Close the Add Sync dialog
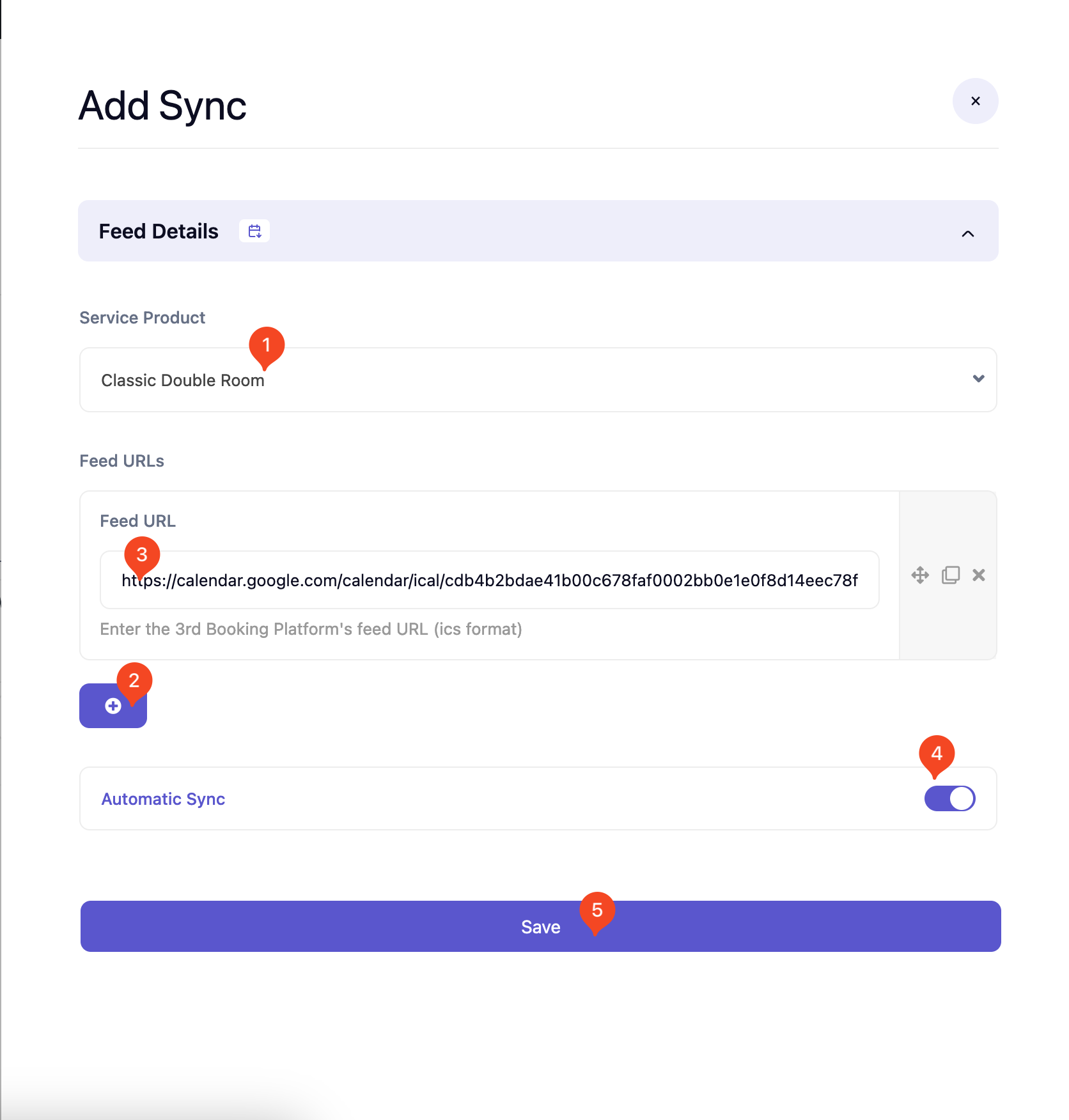 click(975, 101)
